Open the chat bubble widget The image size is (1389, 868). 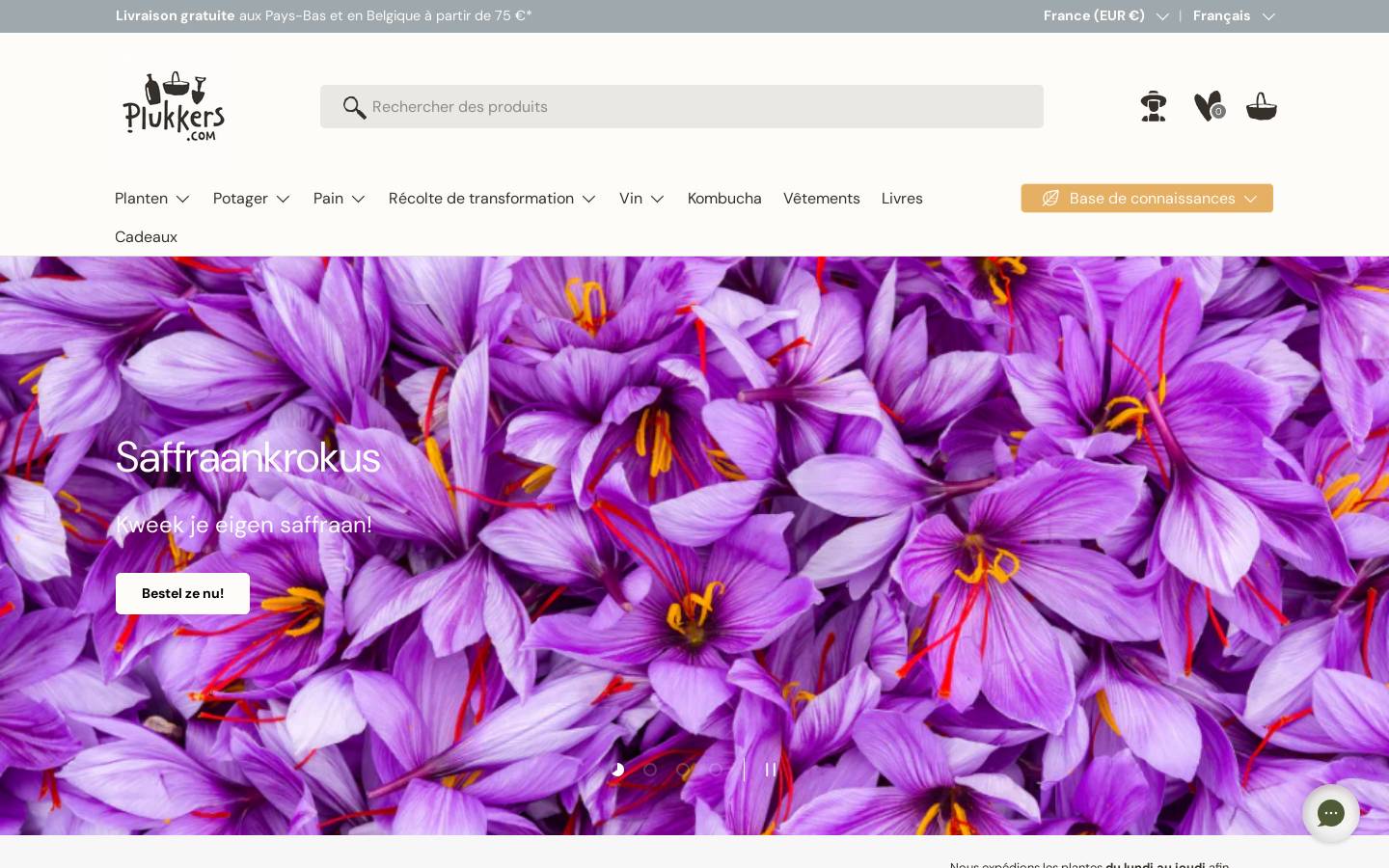[x=1331, y=813]
